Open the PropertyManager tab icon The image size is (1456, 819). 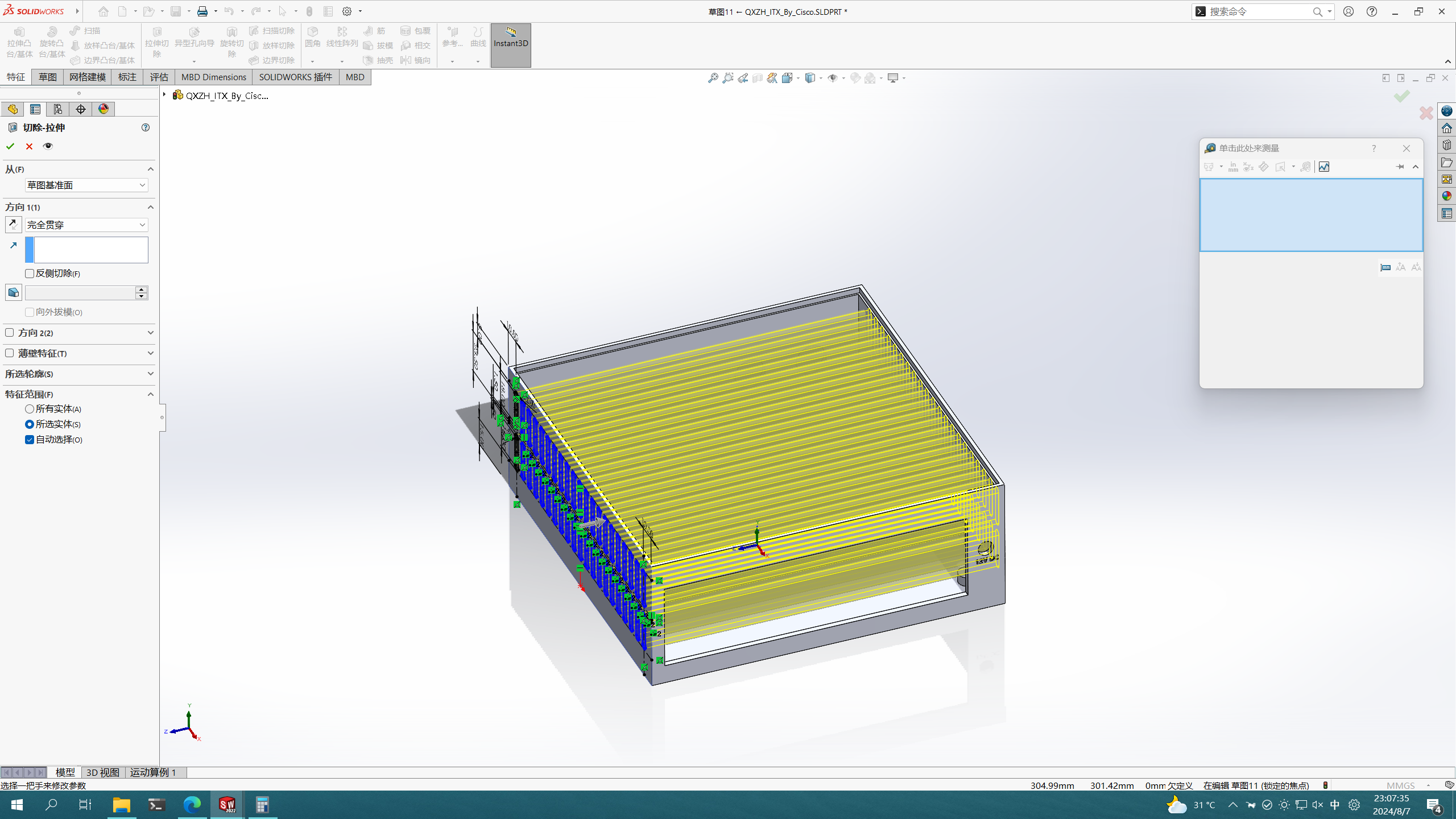tap(35, 109)
